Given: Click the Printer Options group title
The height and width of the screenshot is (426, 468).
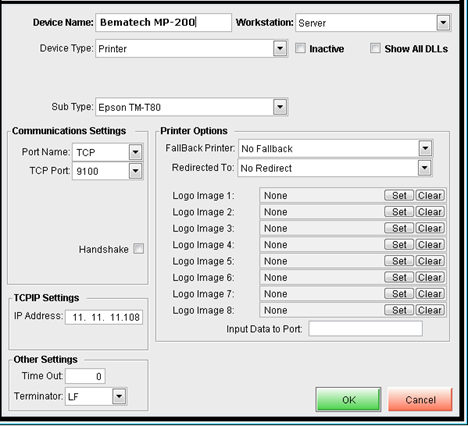Looking at the screenshot, I should pos(194,131).
